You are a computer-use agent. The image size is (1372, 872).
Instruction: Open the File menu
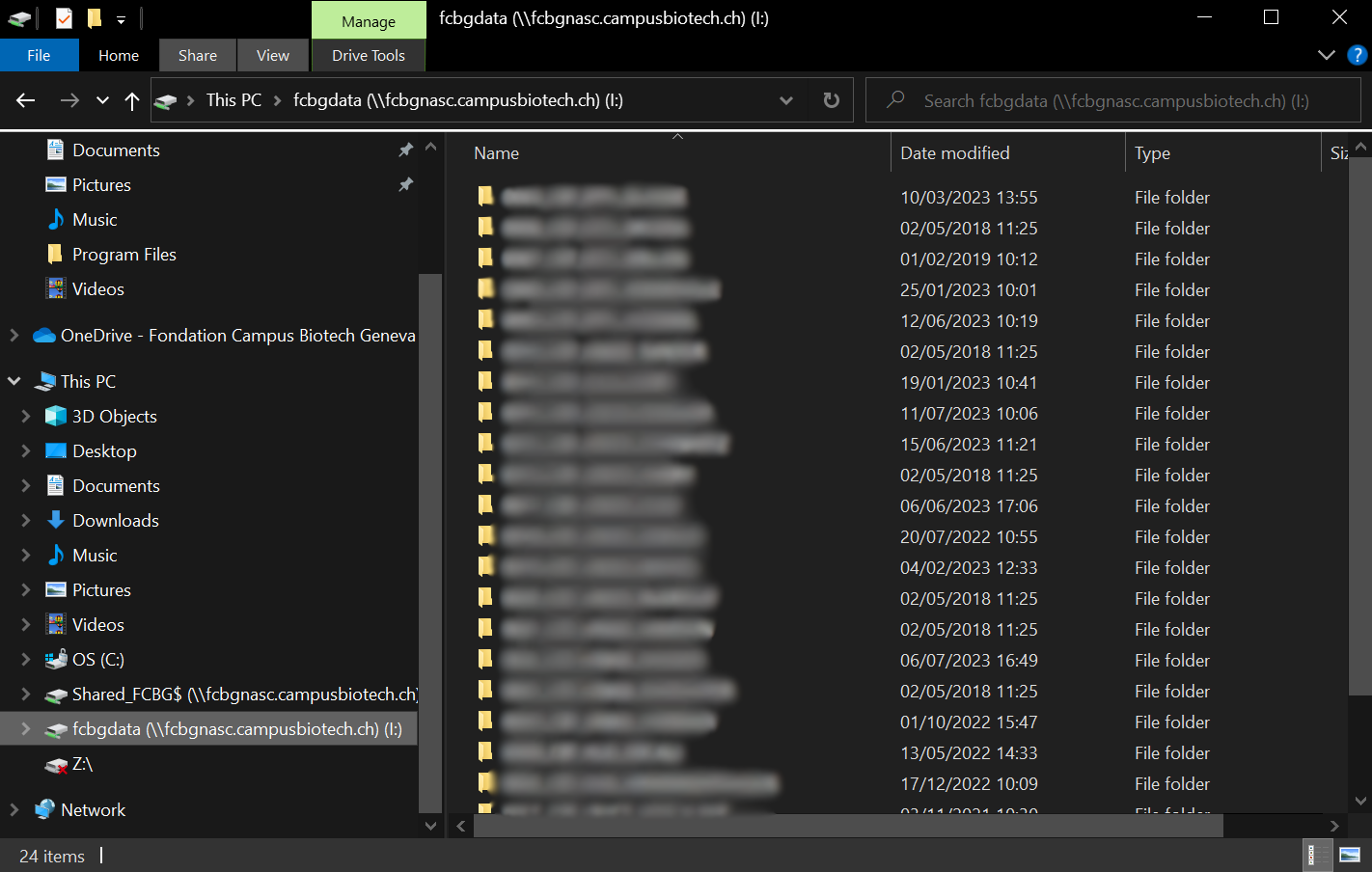coord(39,55)
